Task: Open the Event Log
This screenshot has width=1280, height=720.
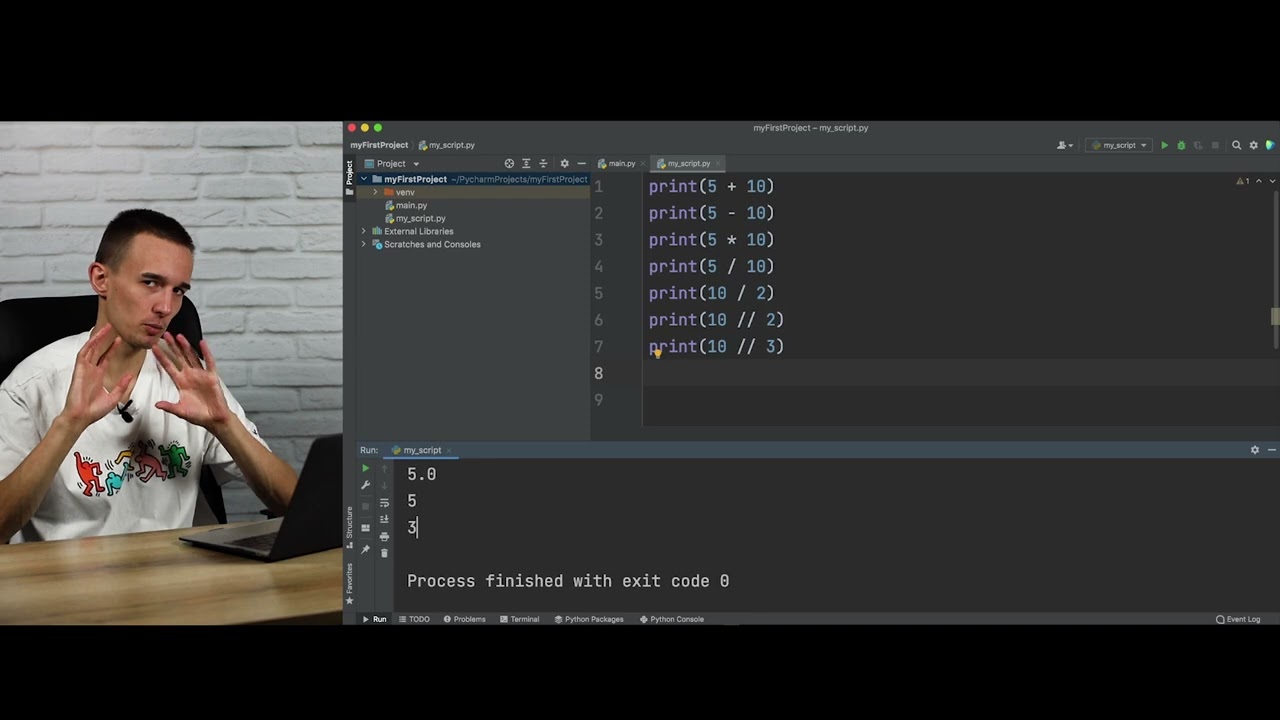Action: click(x=1238, y=619)
